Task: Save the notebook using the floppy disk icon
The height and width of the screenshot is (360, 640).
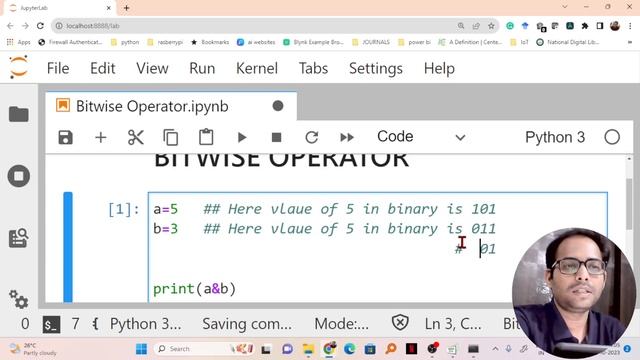Action: click(65, 137)
